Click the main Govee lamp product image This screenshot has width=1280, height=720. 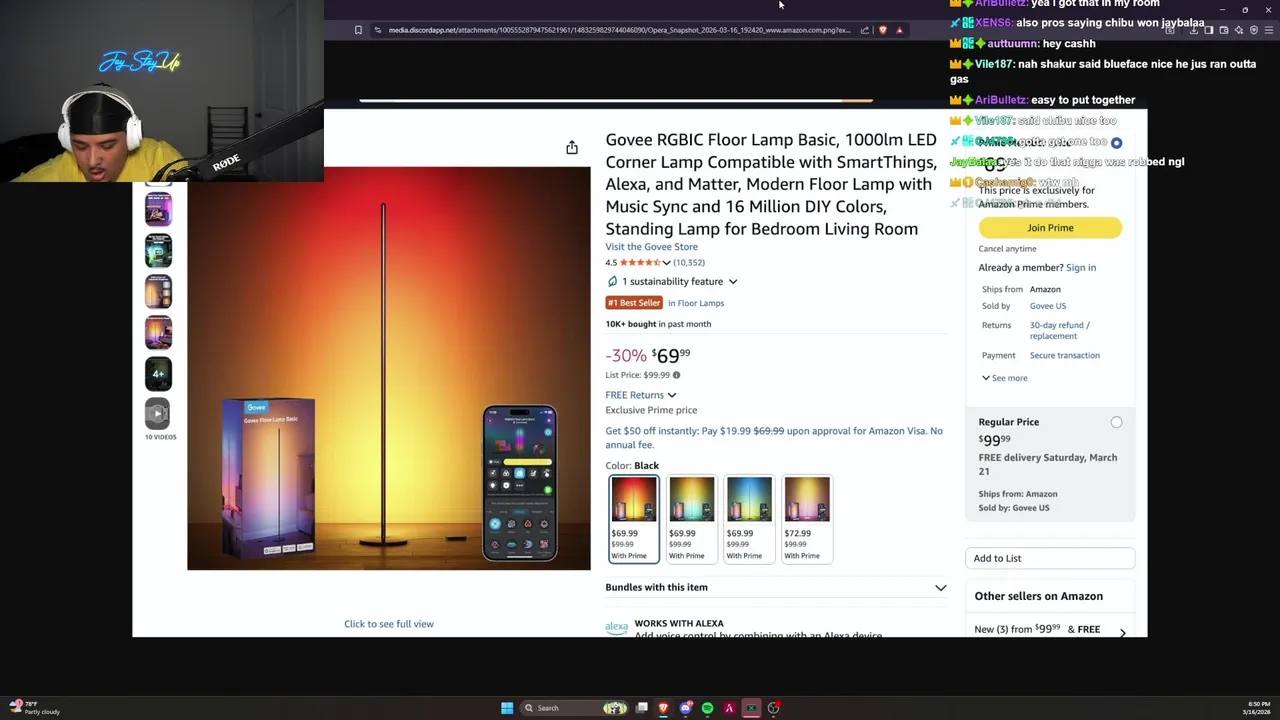[389, 368]
